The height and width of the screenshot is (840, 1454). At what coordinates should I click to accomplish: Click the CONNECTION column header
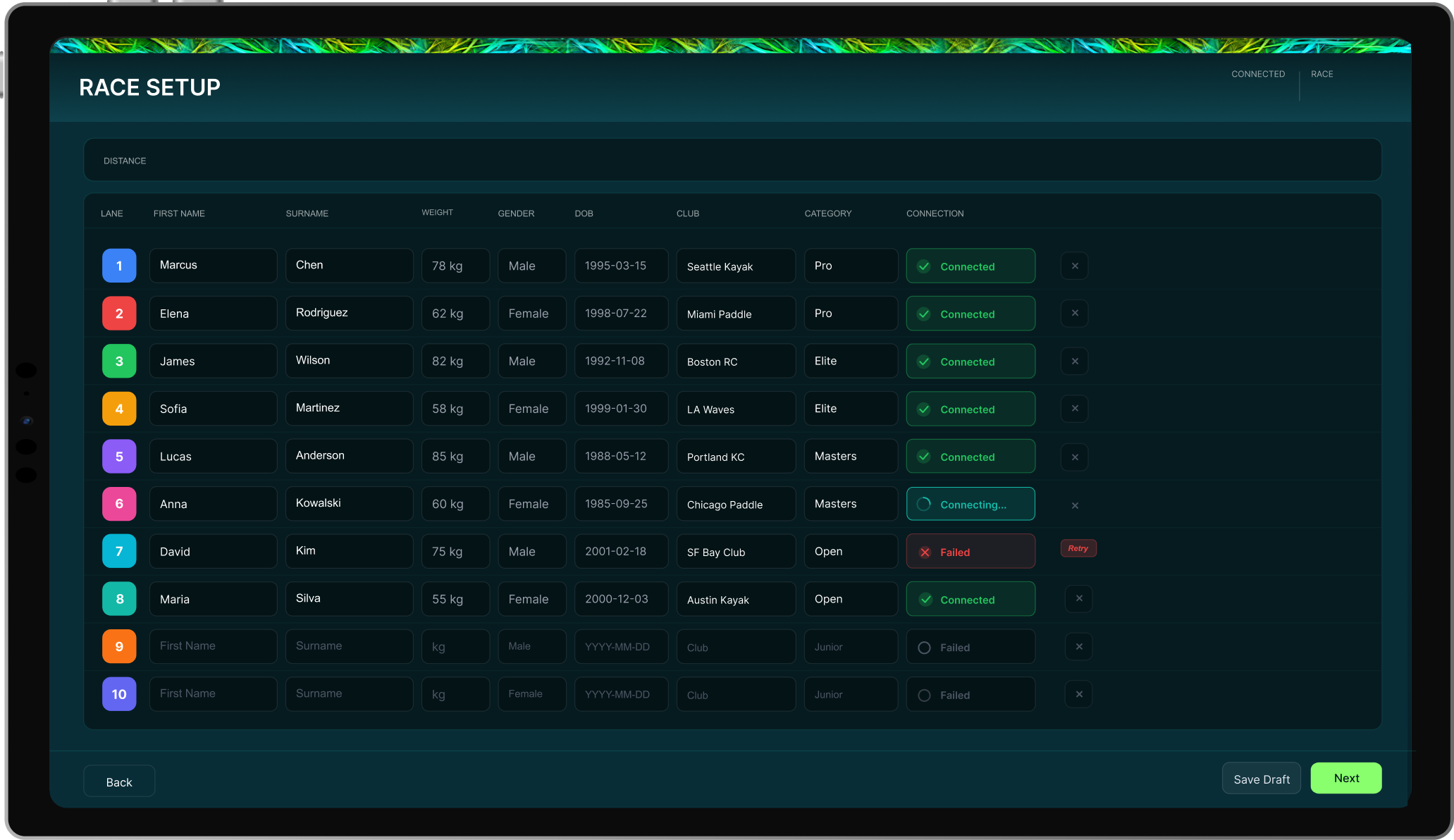[x=935, y=214]
